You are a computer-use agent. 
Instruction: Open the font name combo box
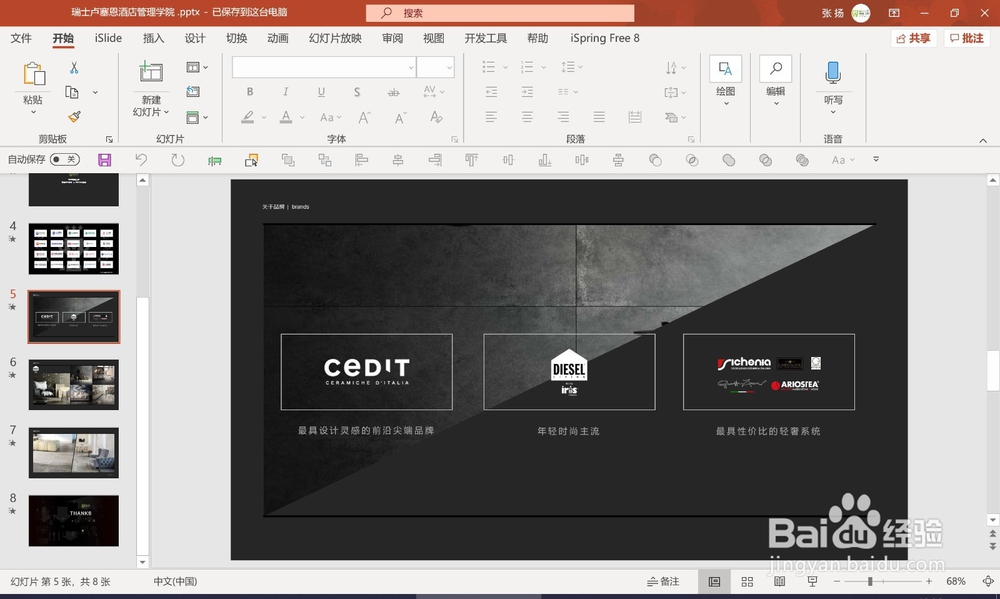[x=324, y=67]
